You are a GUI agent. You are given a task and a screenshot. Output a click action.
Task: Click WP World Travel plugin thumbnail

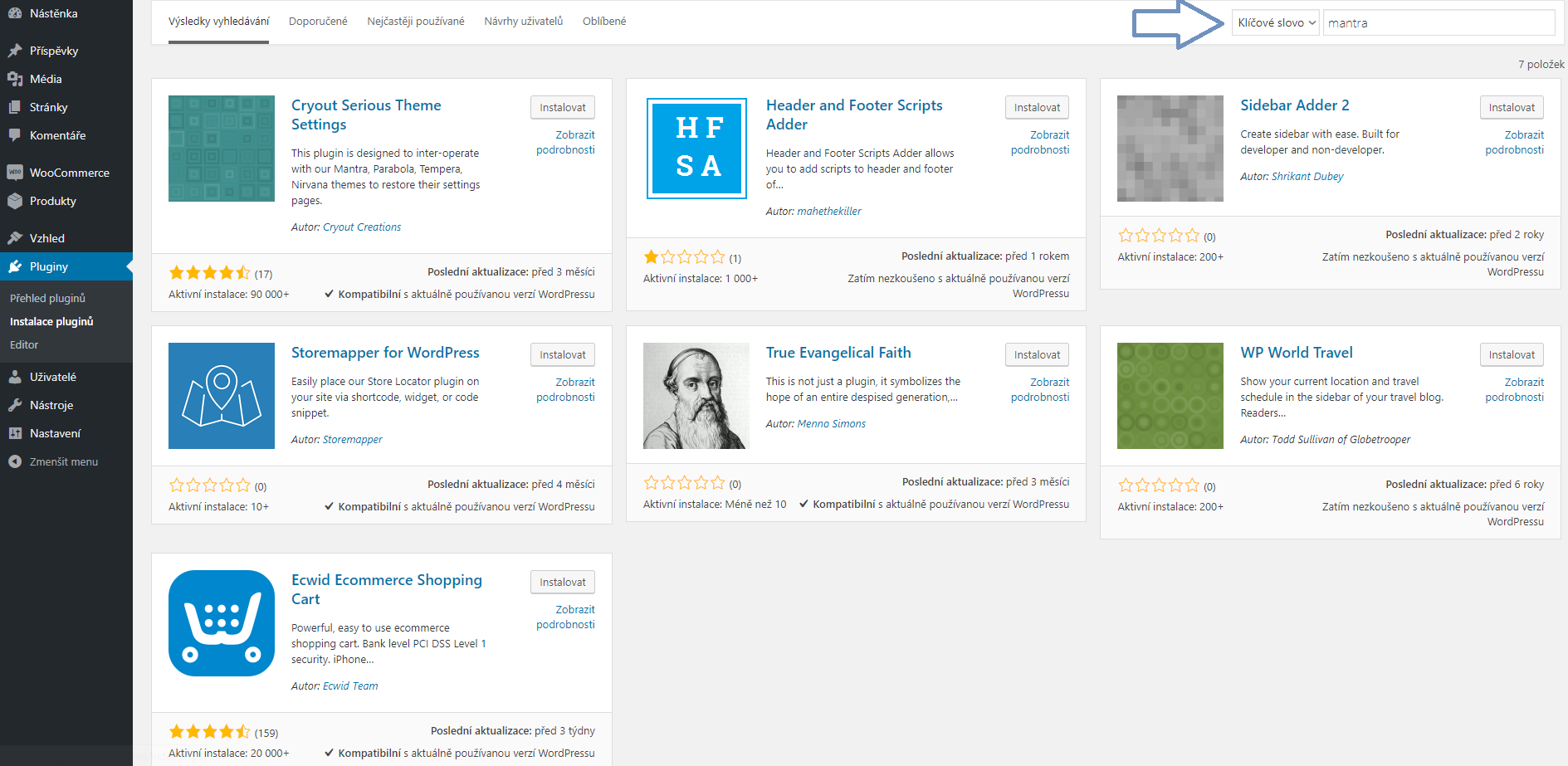pyautogui.click(x=1170, y=396)
